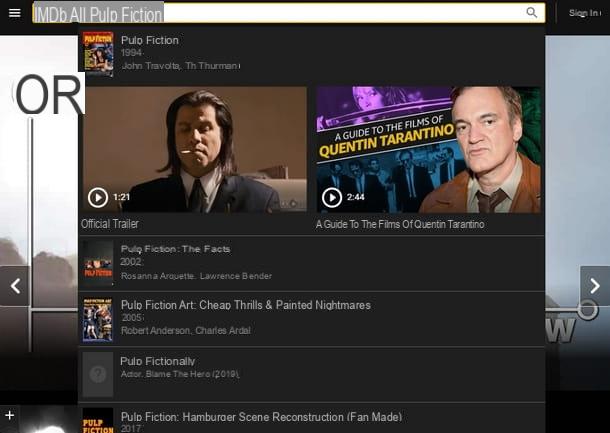This screenshot has height=433, width=610.
Task: Click the Official Trailer caption
Action: tap(110, 224)
